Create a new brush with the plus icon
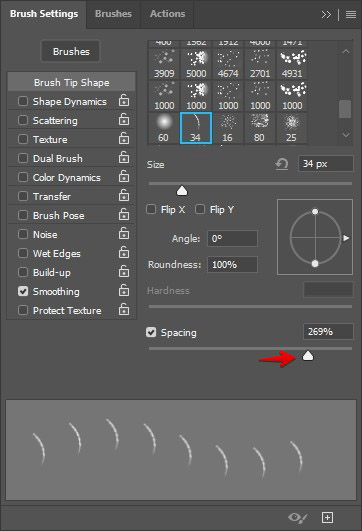The width and height of the screenshot is (362, 531). [327, 517]
